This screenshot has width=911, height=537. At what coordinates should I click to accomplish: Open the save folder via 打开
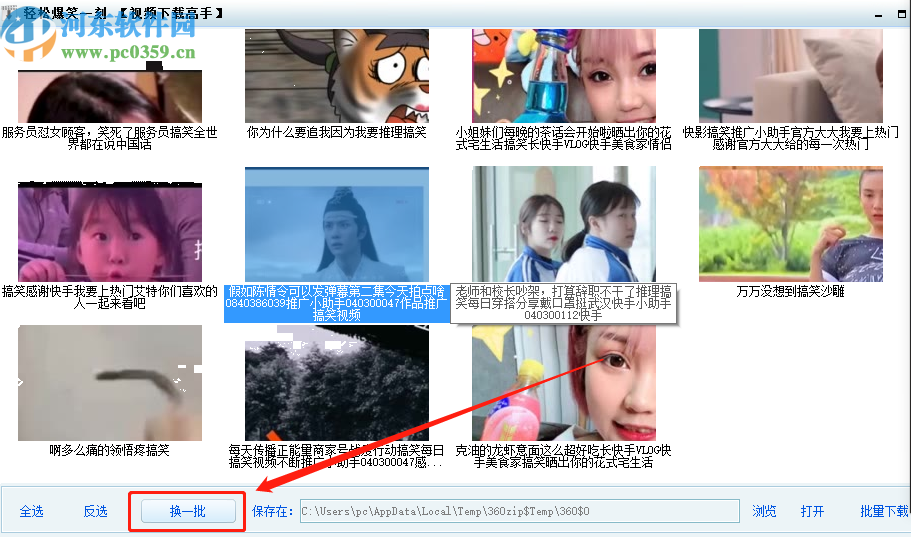(x=812, y=511)
